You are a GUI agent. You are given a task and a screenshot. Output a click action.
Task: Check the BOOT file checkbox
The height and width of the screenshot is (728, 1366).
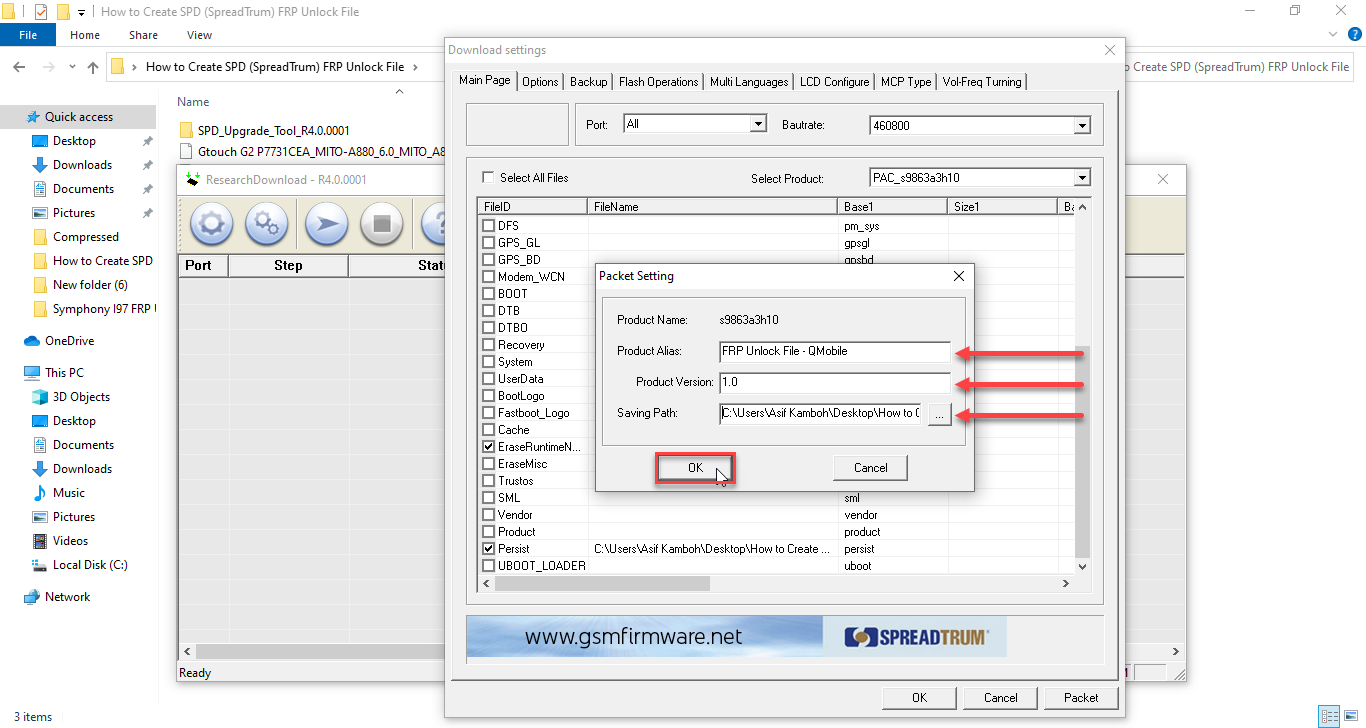click(488, 293)
